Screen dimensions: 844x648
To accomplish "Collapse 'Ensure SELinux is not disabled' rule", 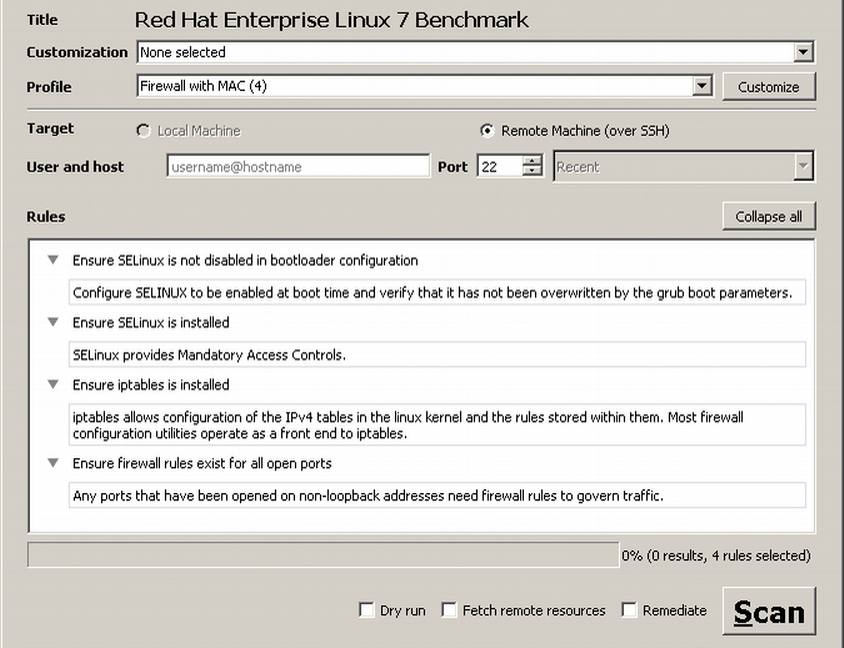I will 53,260.
